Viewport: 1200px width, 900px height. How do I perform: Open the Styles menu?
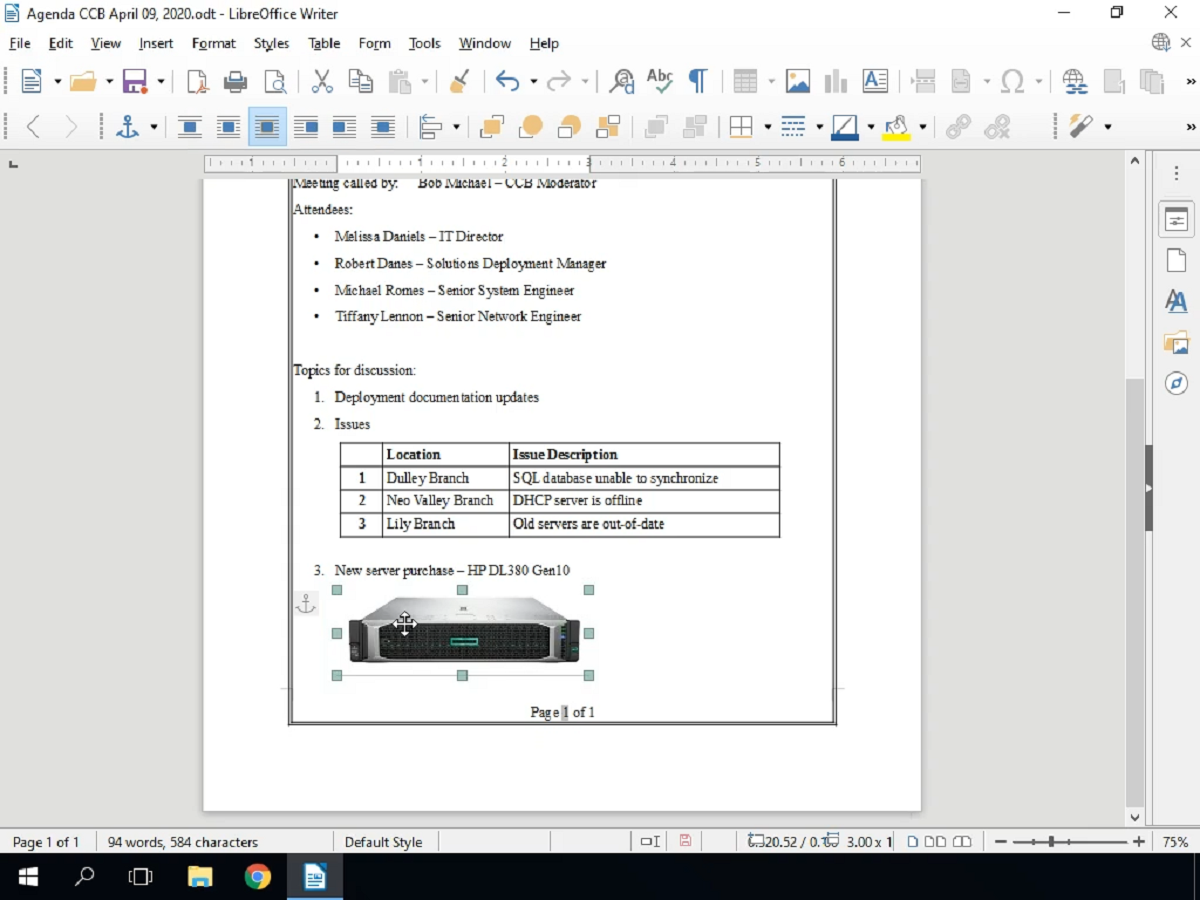[x=271, y=43]
